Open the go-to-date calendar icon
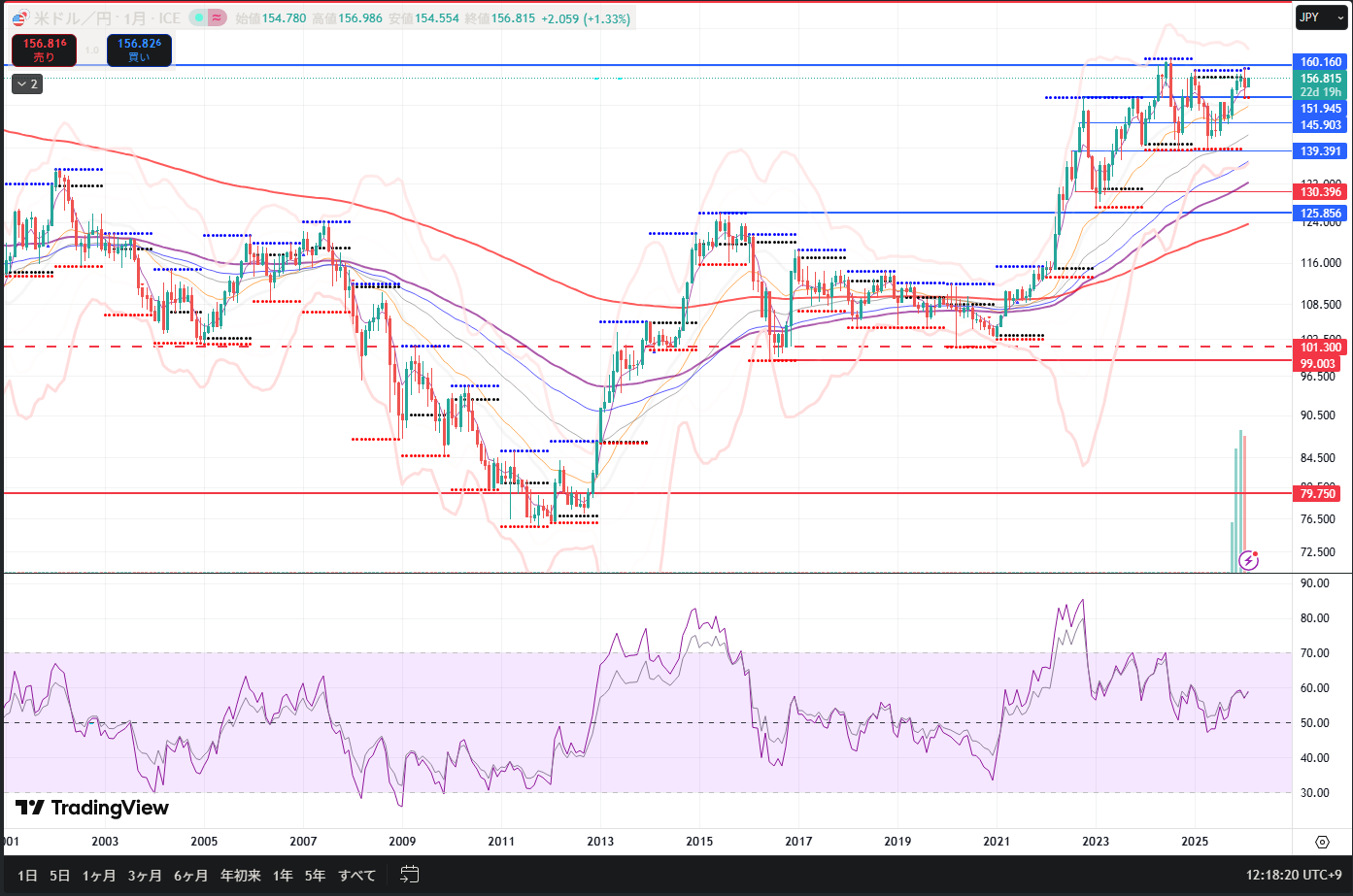Viewport: 1353px width, 896px height. click(x=409, y=875)
